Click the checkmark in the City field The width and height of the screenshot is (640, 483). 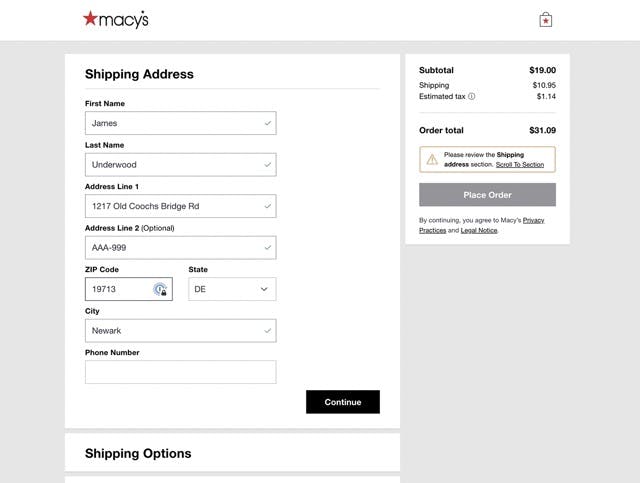click(268, 330)
